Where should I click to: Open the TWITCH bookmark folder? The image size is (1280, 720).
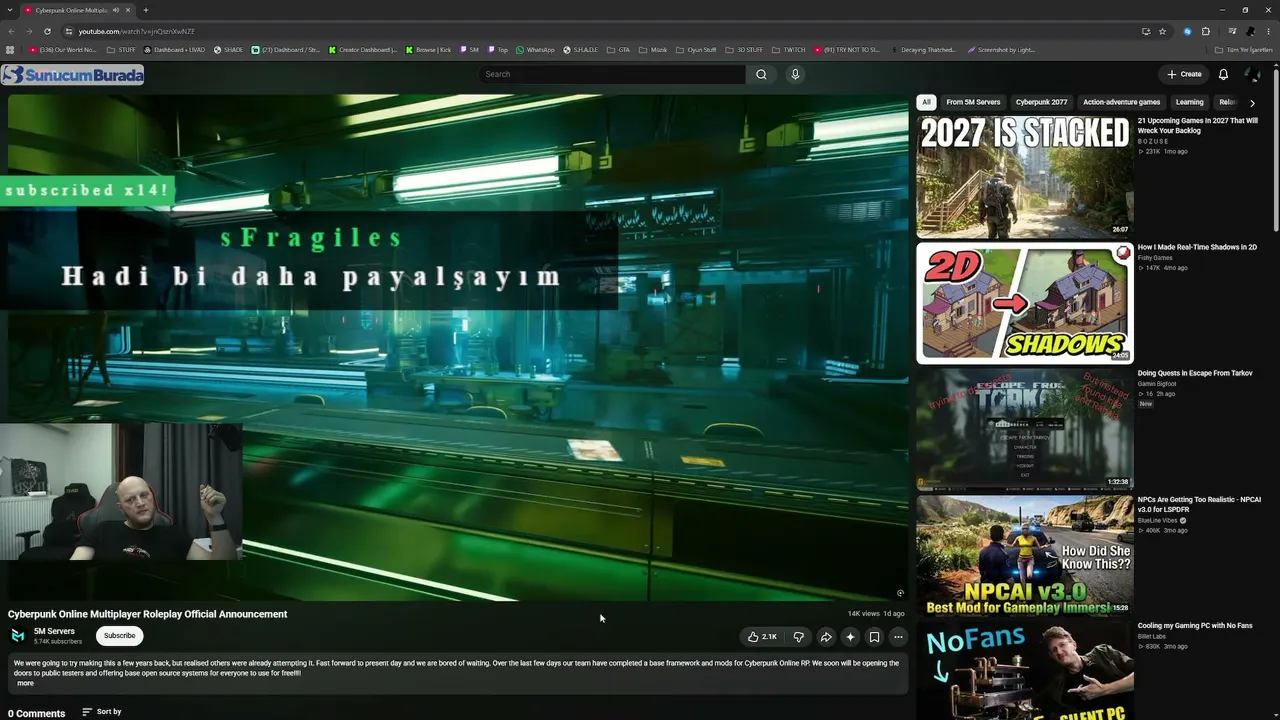tap(788, 50)
